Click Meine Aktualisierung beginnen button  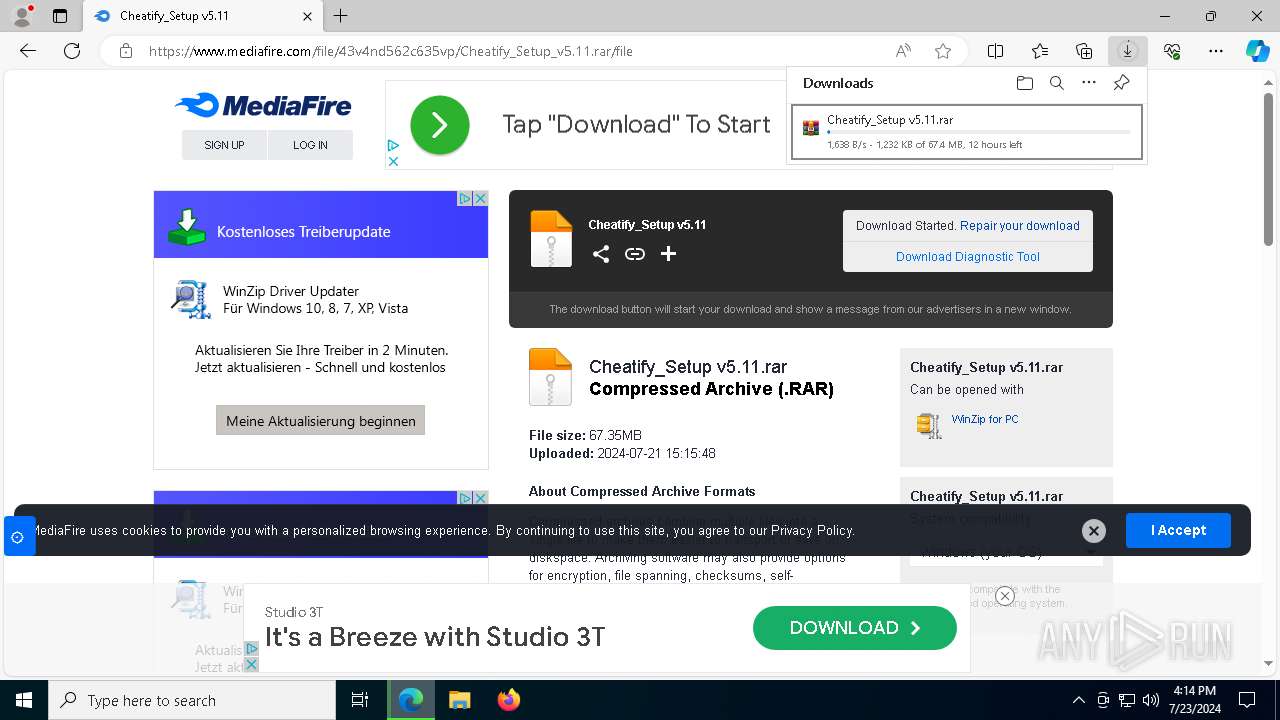coord(321,421)
